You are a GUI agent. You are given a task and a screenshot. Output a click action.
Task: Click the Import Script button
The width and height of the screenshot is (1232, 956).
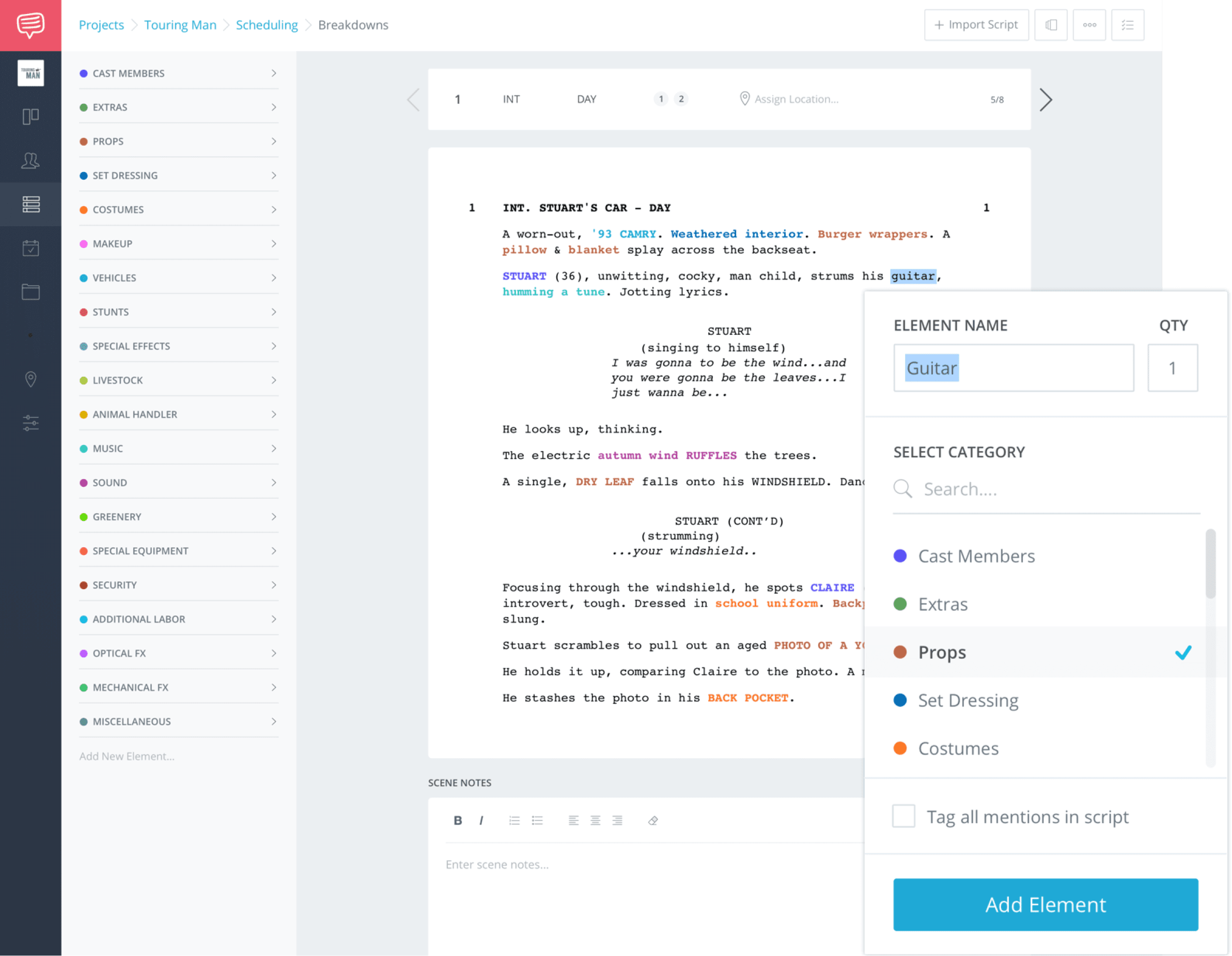pos(976,25)
